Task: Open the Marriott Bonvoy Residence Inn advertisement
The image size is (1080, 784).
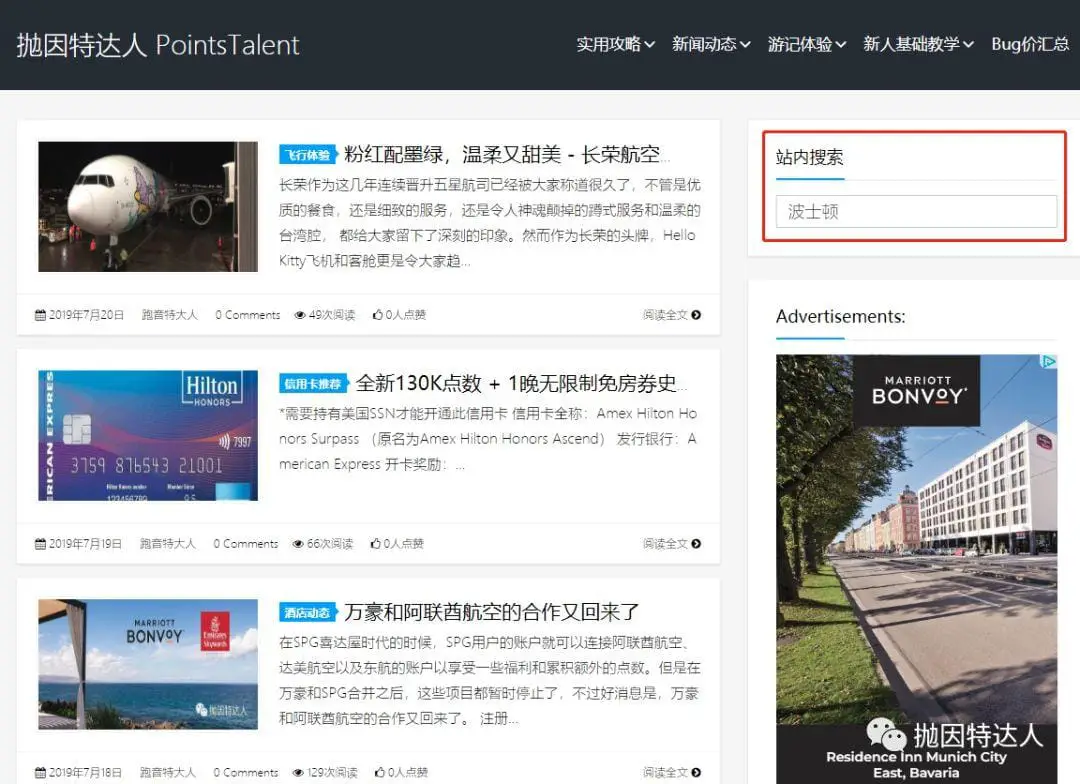Action: 916,569
